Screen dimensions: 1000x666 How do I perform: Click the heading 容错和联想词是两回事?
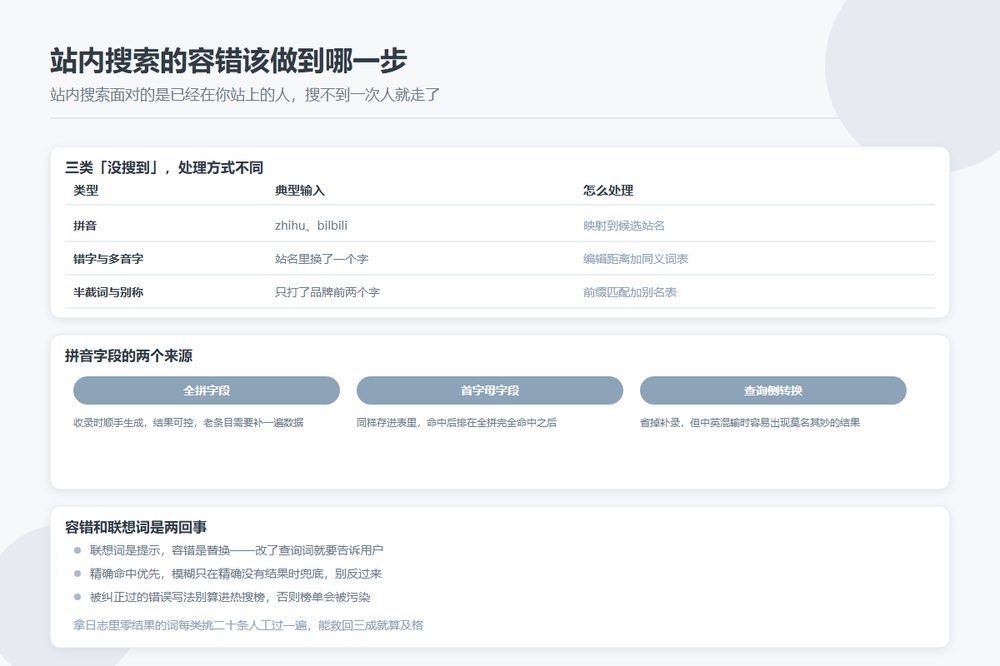136,527
